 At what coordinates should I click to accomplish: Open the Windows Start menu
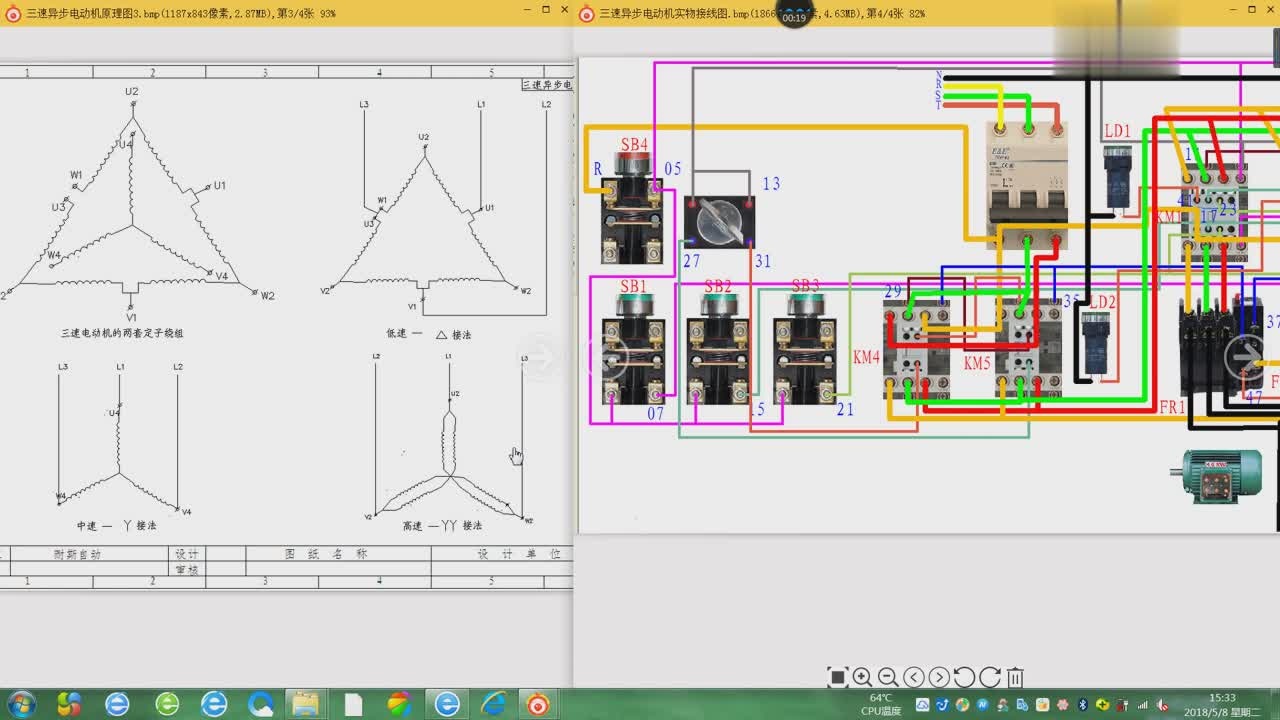click(20, 704)
